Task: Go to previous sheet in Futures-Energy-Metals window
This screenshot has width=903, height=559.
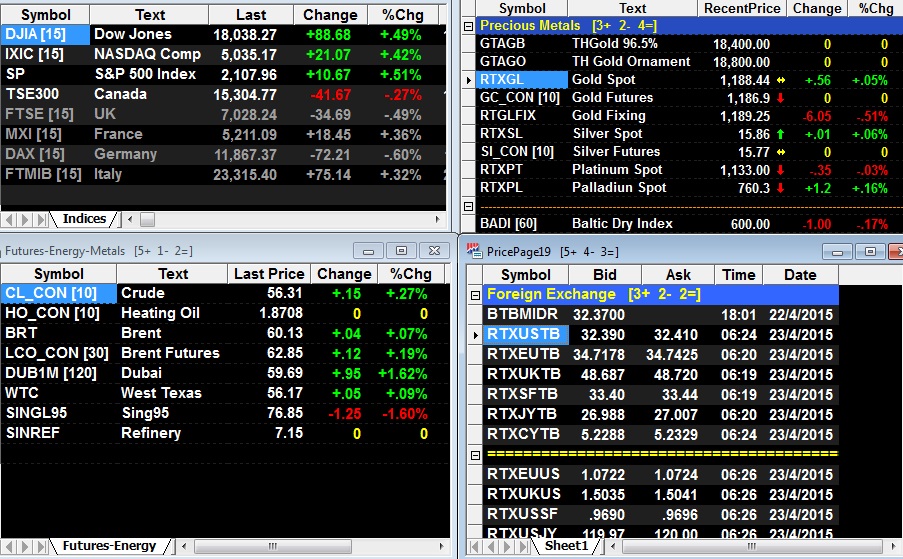Action: pyautogui.click(x=10, y=546)
